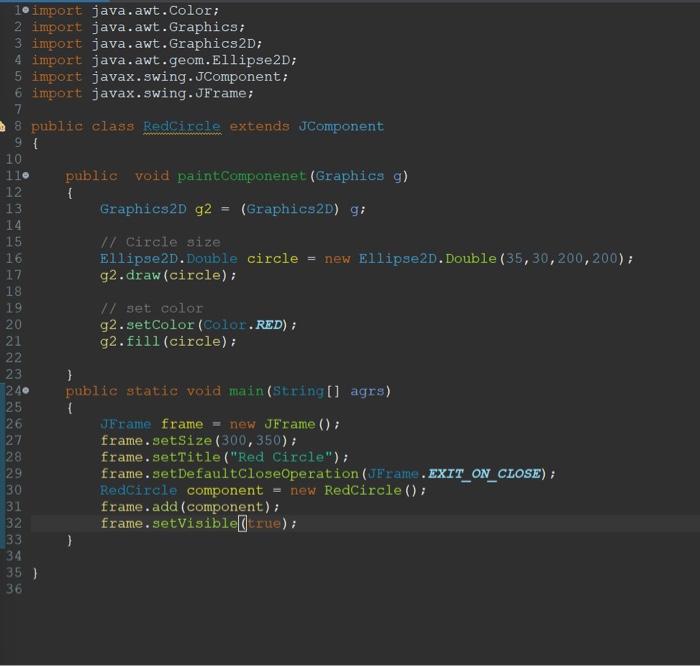
Task: Click the main method name on line 24
Action: pyautogui.click(x=246, y=391)
